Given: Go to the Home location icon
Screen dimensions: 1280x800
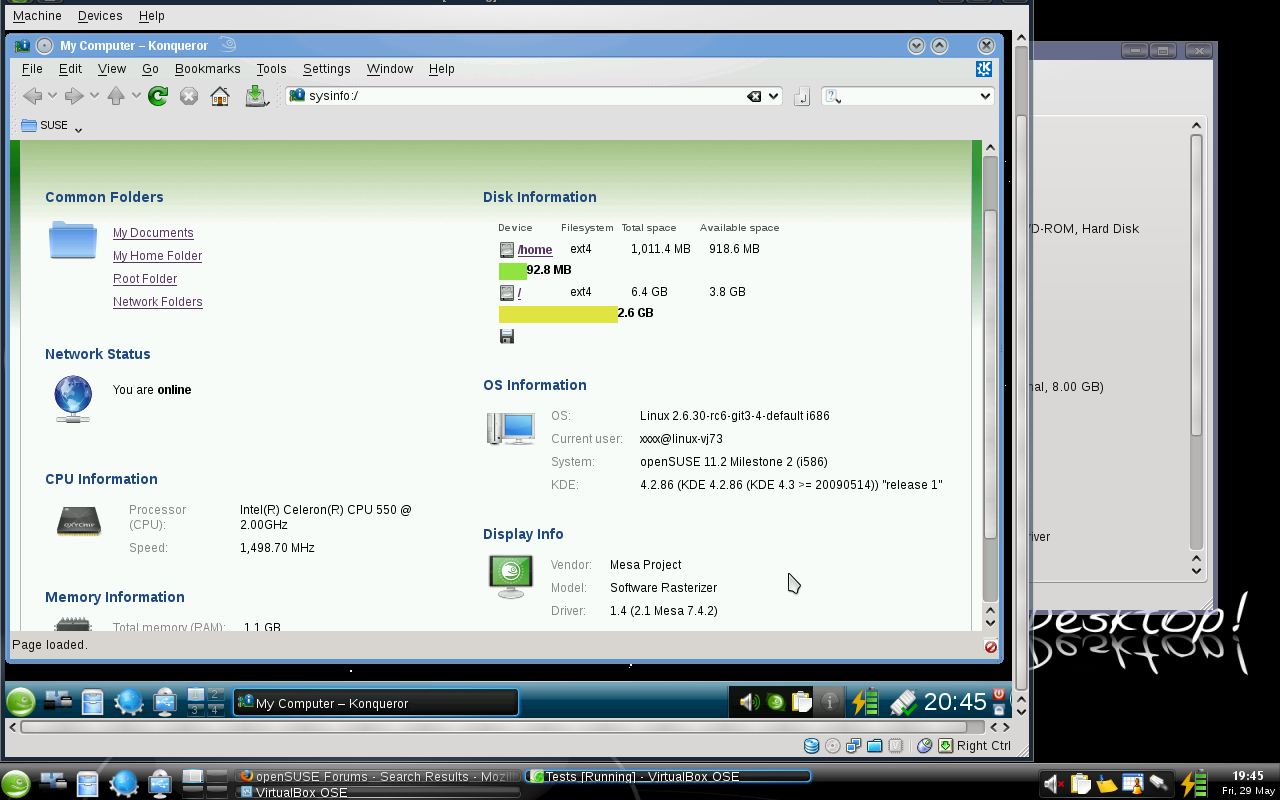Looking at the screenshot, I should [x=220, y=96].
